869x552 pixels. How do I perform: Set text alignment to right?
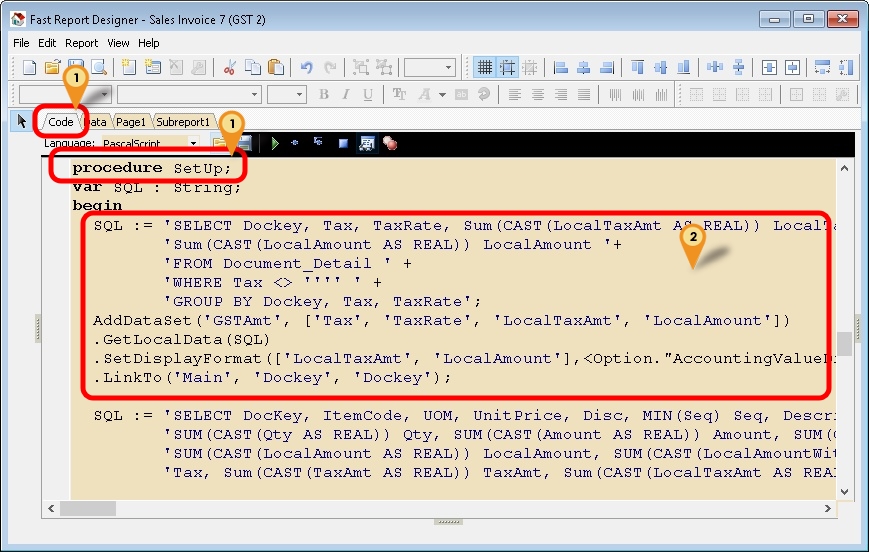[x=561, y=94]
